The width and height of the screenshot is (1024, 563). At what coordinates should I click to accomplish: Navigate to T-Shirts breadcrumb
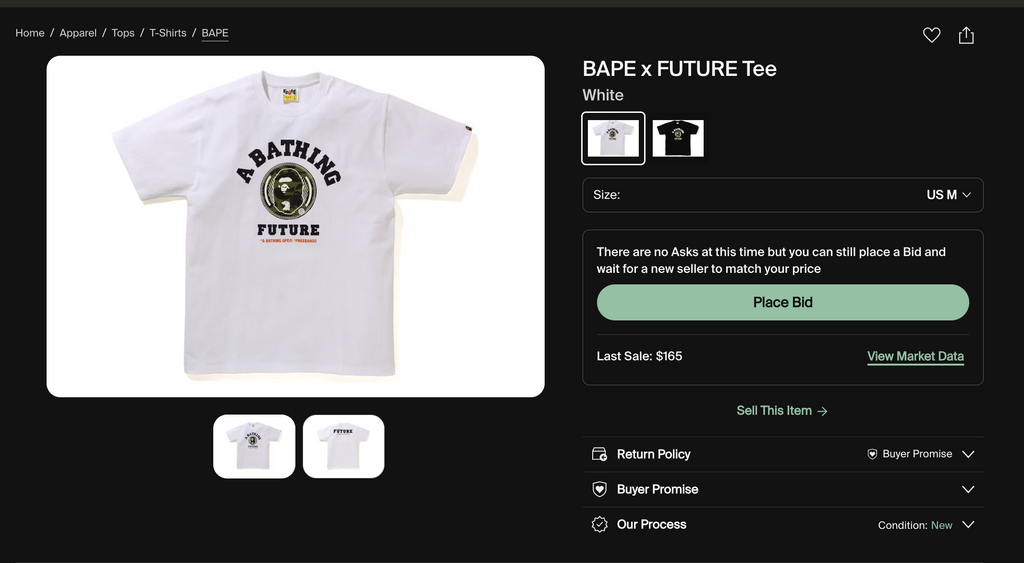168,33
